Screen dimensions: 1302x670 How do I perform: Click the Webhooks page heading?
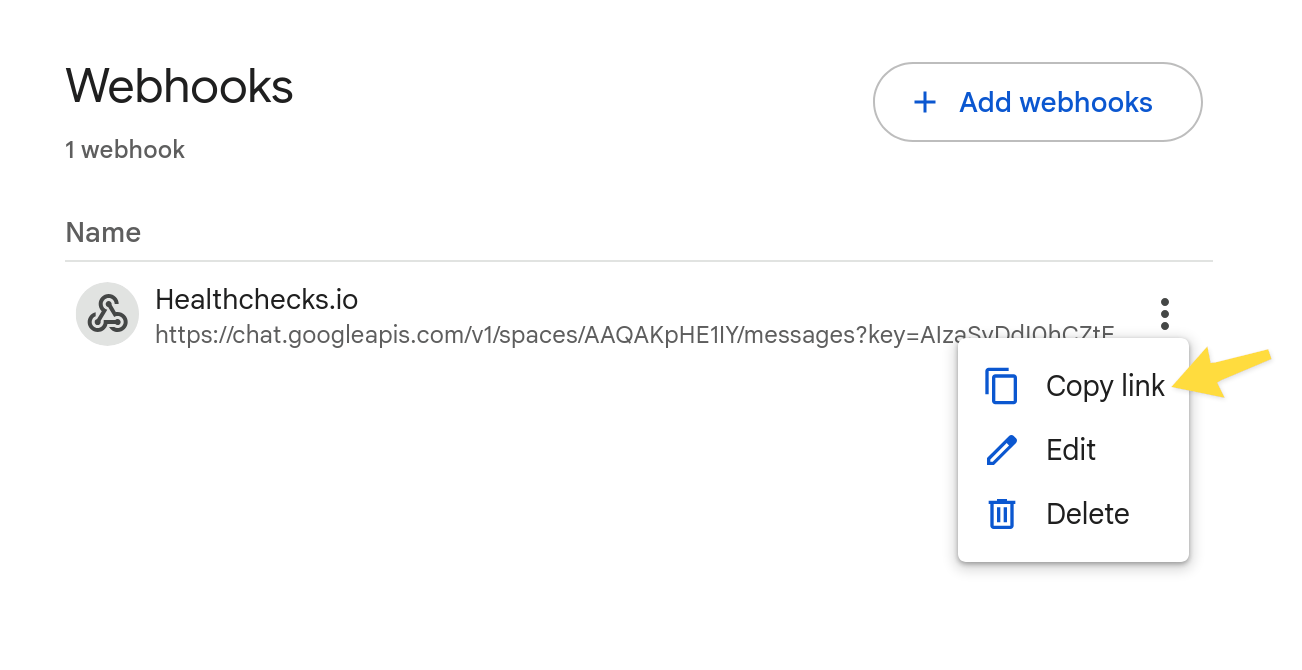[x=179, y=87]
